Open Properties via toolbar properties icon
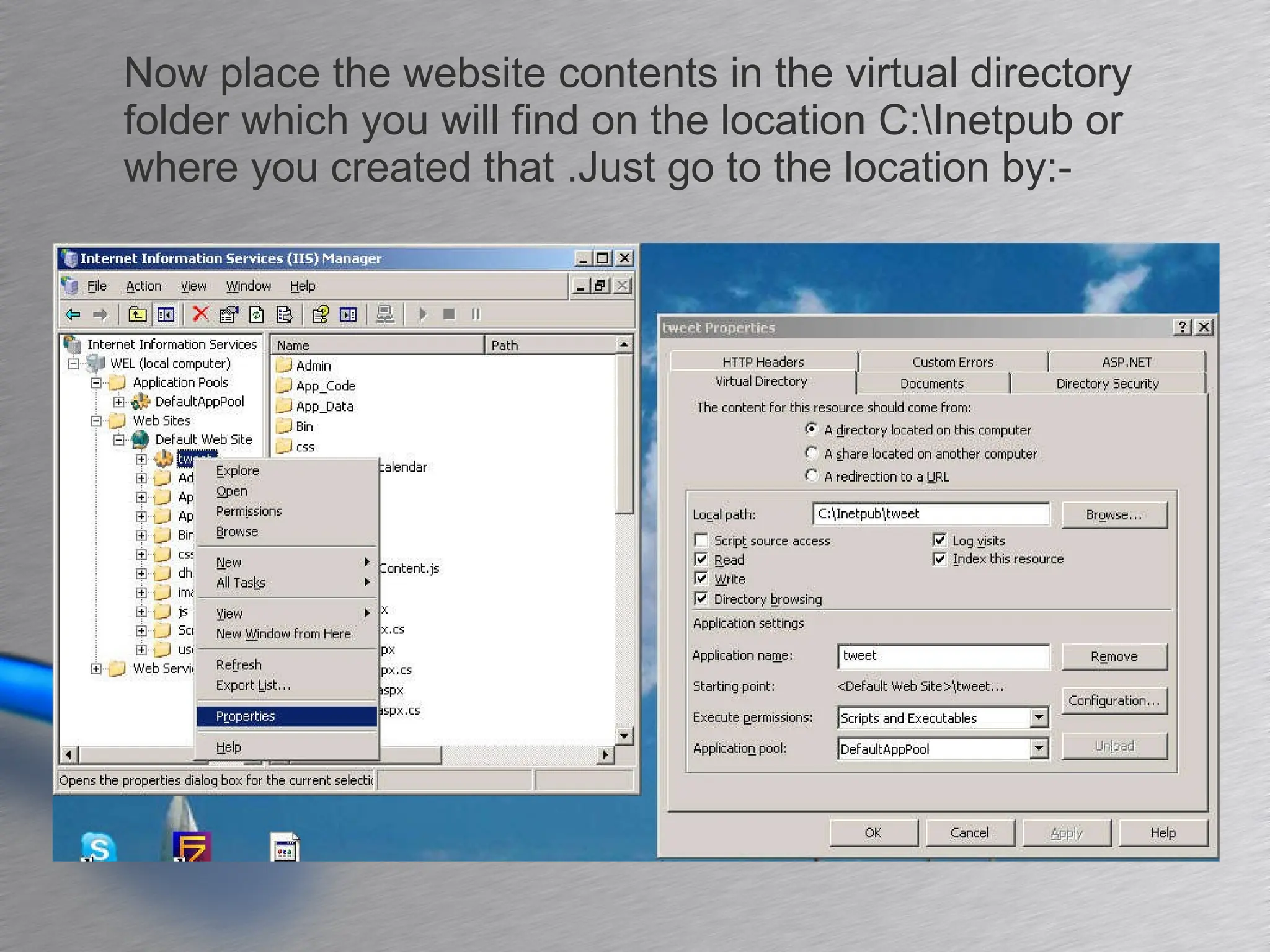Image resolution: width=1270 pixels, height=952 pixels. pos(228,315)
